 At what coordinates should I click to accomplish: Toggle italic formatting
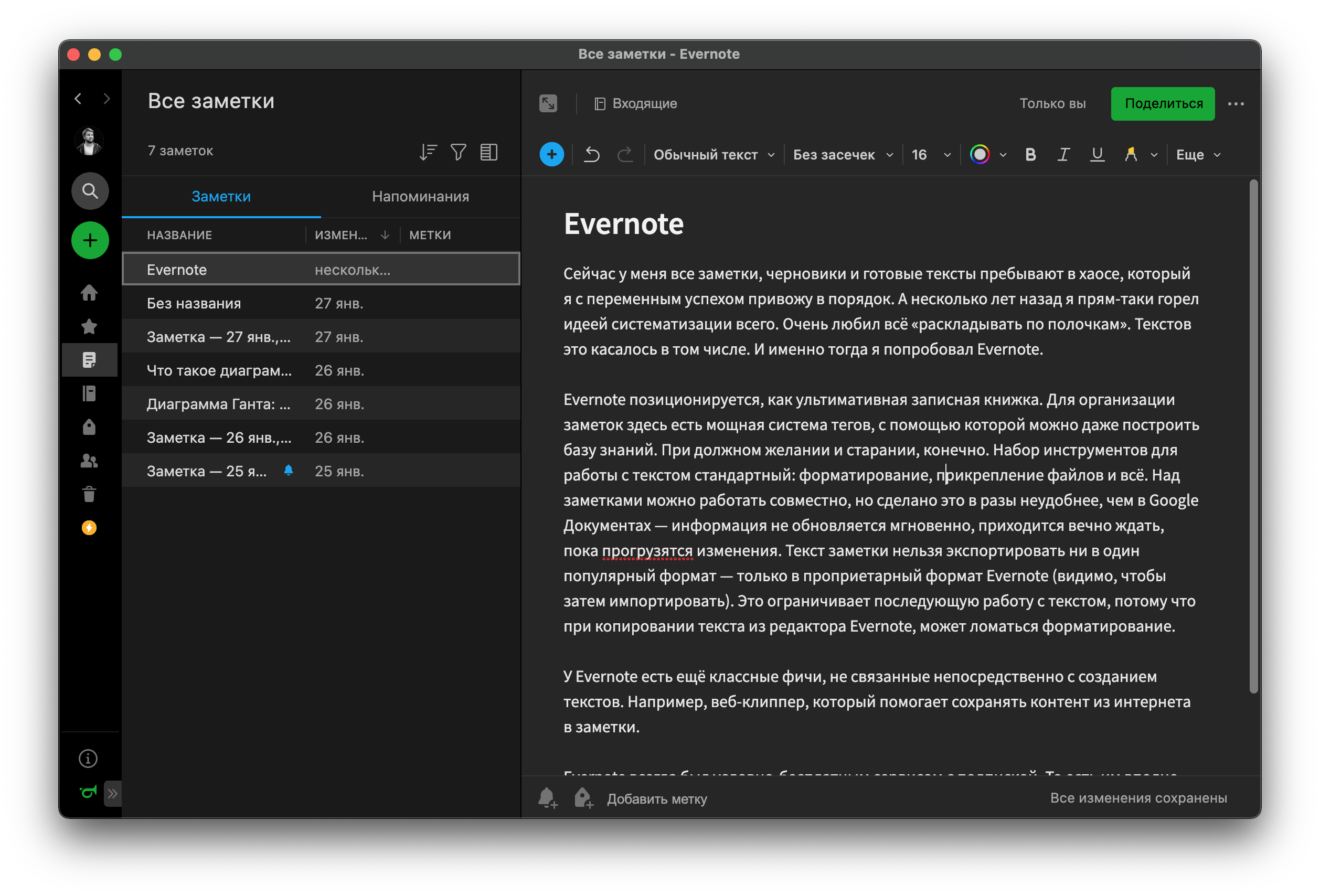(1063, 154)
